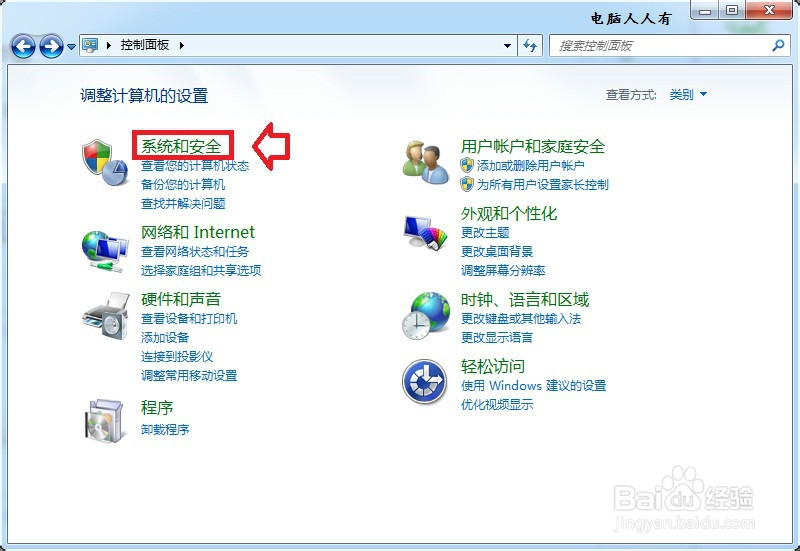Click the Hardware and Sound printer icon
The height and width of the screenshot is (551, 800).
pos(106,316)
